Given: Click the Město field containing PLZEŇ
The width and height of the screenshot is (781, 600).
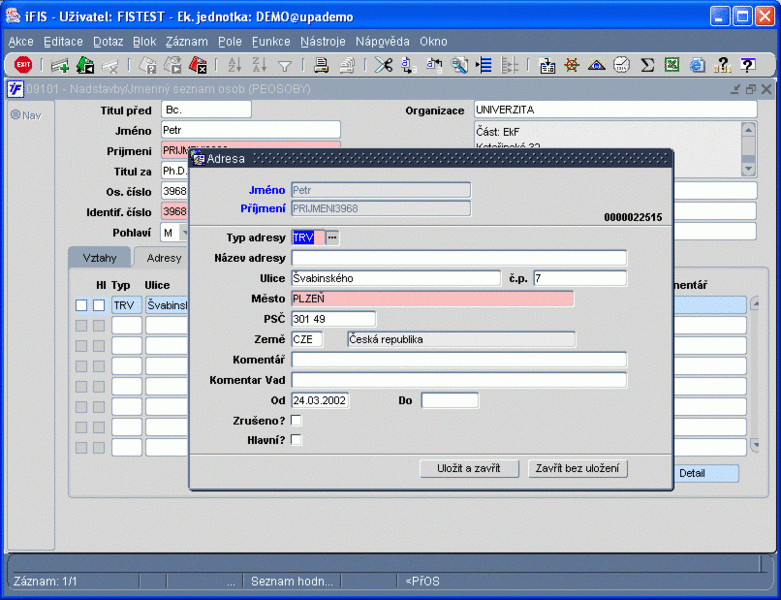Looking at the screenshot, I should coord(432,298).
